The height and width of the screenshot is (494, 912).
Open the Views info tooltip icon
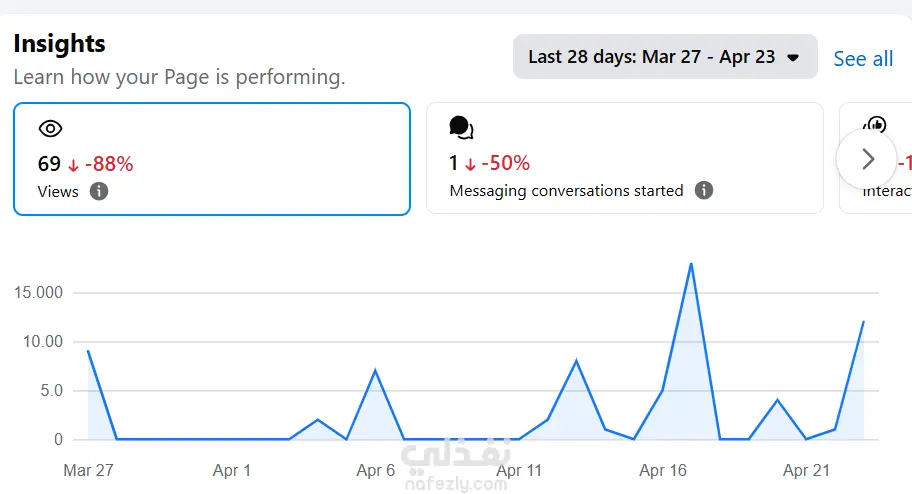tap(99, 191)
